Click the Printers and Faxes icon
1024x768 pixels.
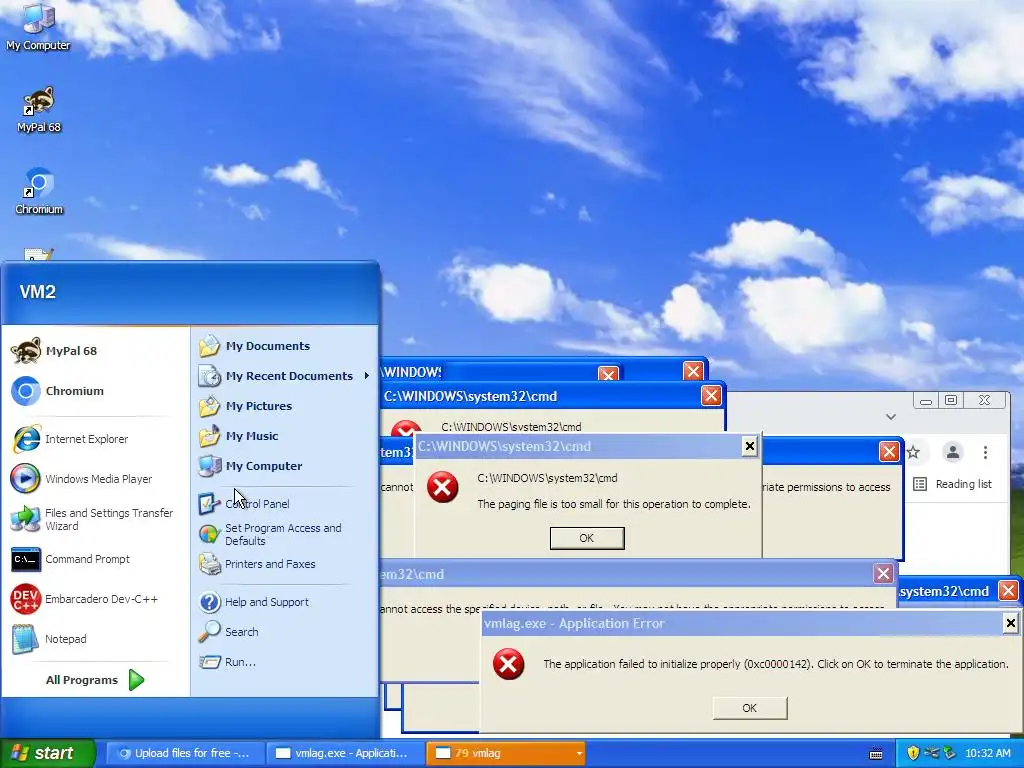tap(210, 564)
